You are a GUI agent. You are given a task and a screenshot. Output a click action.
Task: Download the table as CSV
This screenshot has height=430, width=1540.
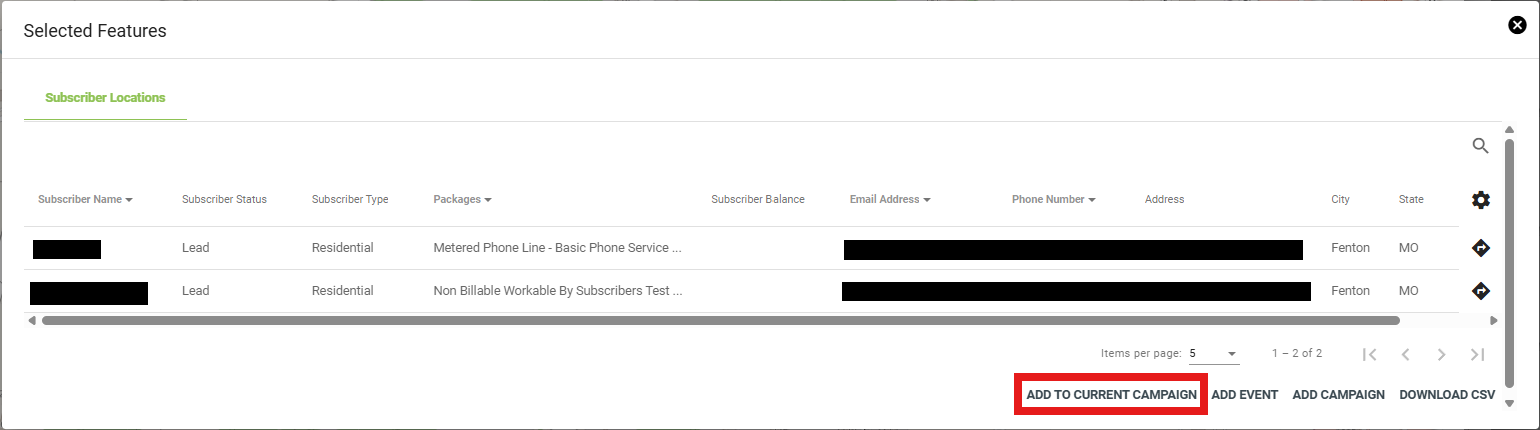click(x=1447, y=395)
